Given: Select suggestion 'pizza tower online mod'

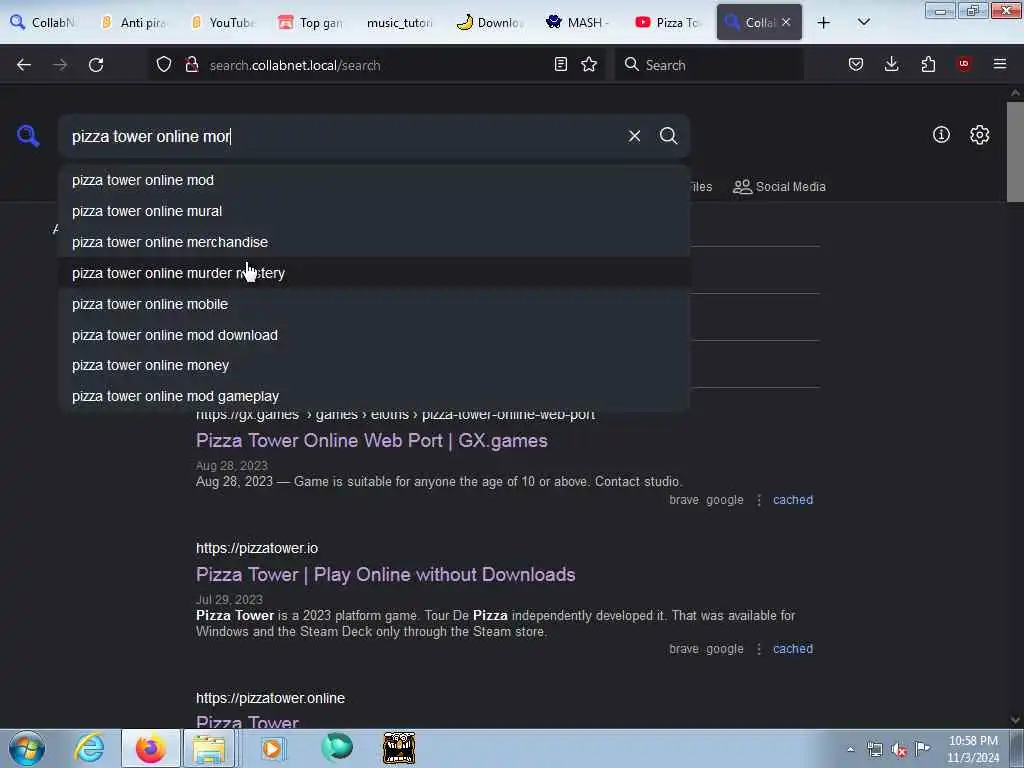Looking at the screenshot, I should pos(374,180).
